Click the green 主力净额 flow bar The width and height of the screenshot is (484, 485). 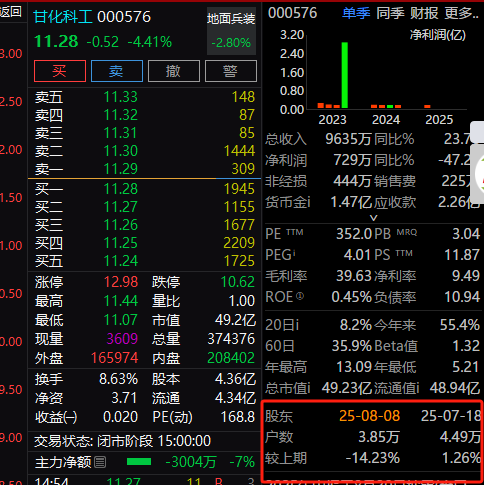click(x=139, y=462)
